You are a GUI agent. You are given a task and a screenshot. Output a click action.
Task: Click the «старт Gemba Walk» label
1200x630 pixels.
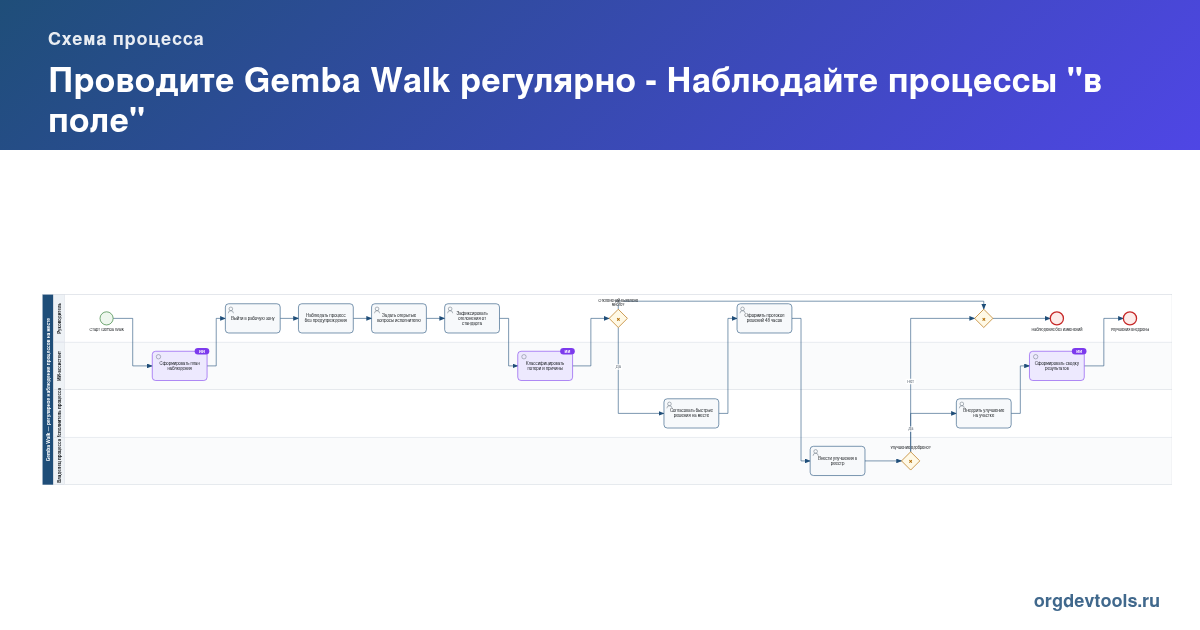(106, 329)
